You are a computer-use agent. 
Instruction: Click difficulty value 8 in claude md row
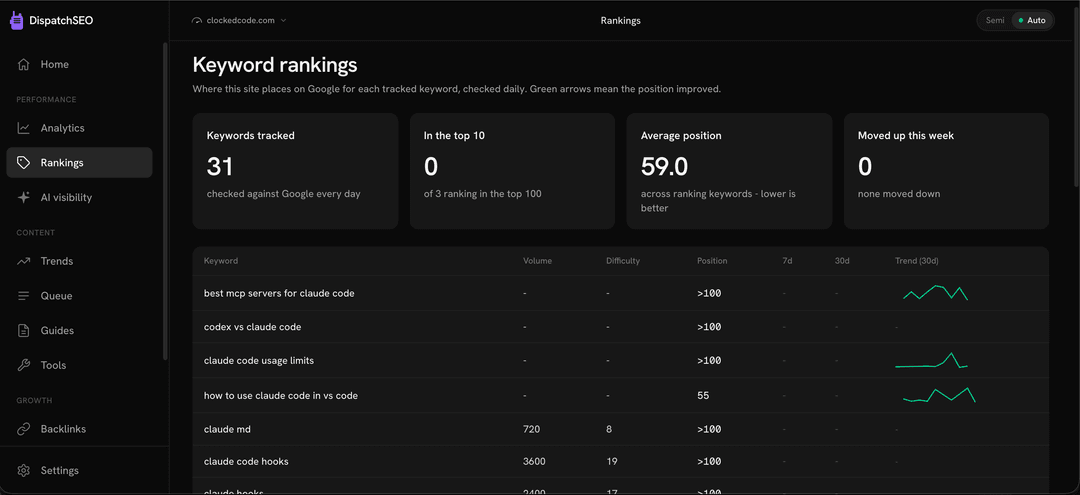click(609, 430)
